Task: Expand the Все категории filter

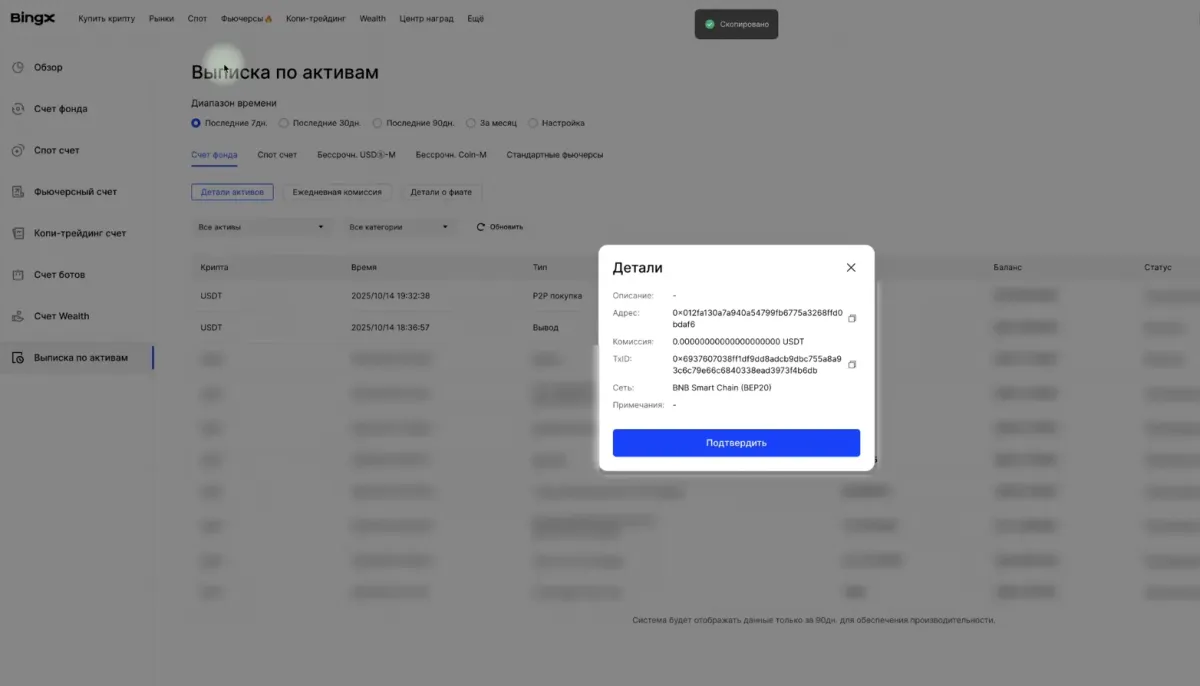Action: (400, 226)
